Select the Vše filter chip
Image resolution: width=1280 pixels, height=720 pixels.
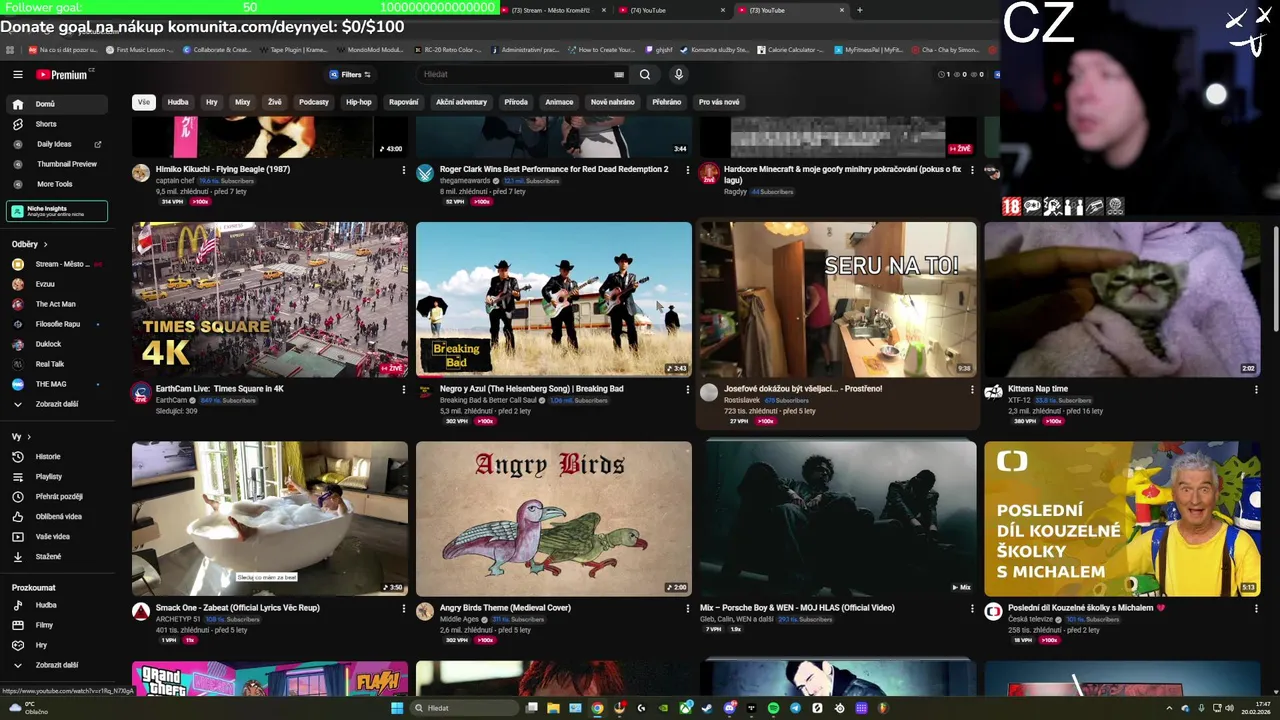tap(144, 102)
